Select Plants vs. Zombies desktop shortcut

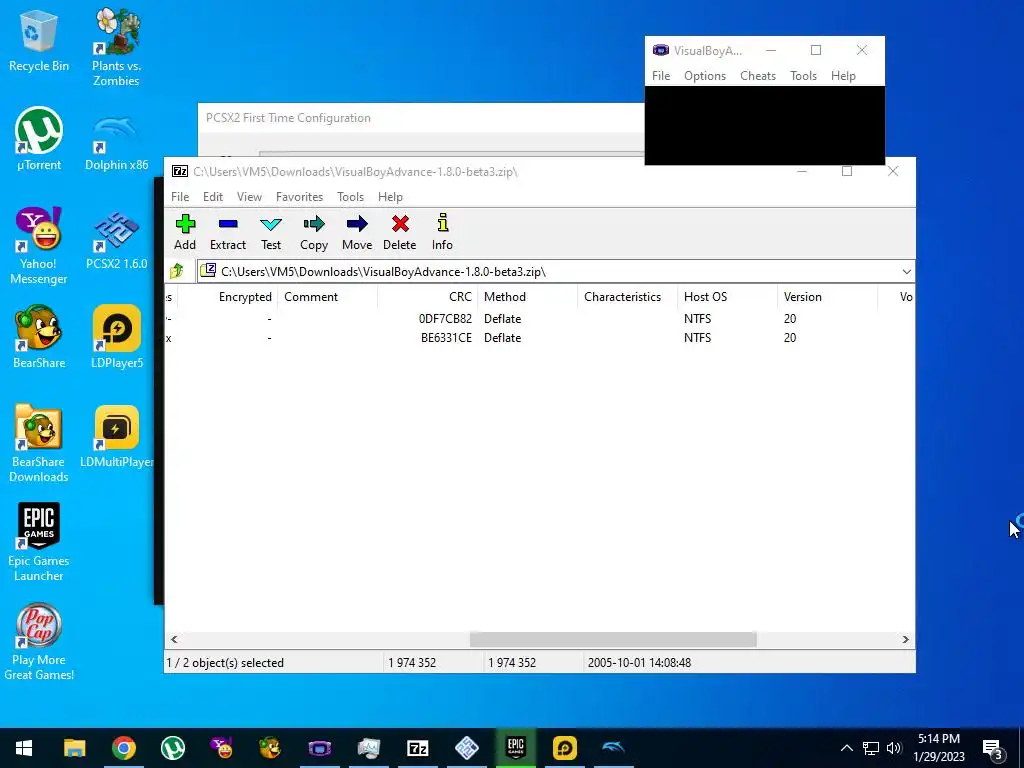click(x=116, y=47)
